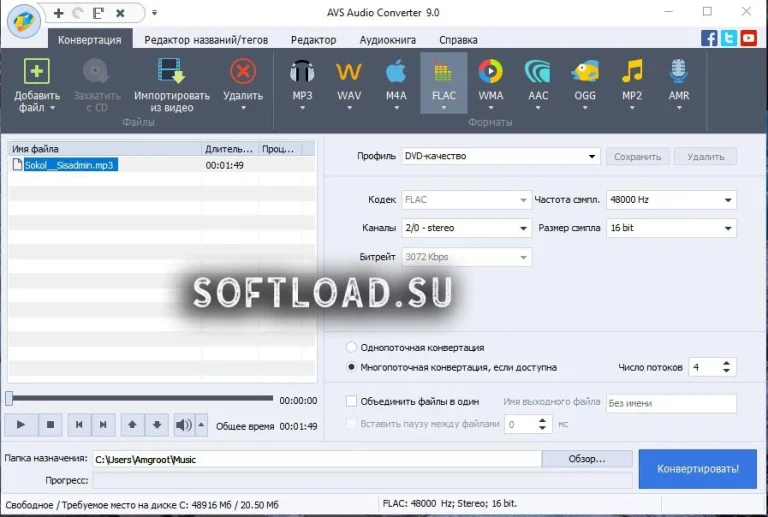The height and width of the screenshot is (517, 768).
Task: Expand the MP3 format arrow below label
Action: 302,108
